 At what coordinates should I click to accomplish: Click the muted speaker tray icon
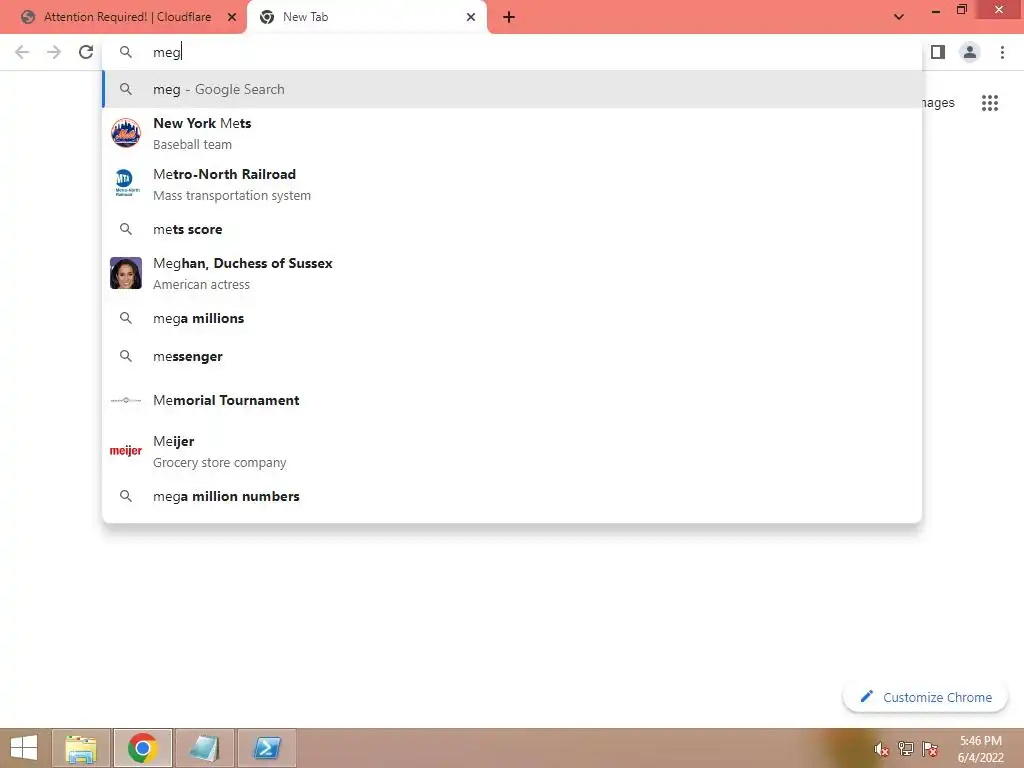click(881, 749)
